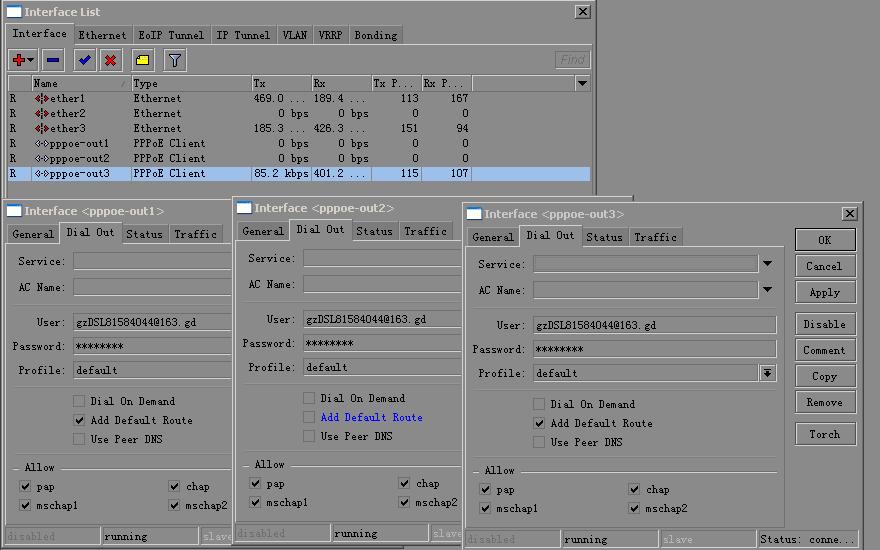Click the red plus Add interface icon
Screen dimensions: 880x550
click(x=19, y=60)
